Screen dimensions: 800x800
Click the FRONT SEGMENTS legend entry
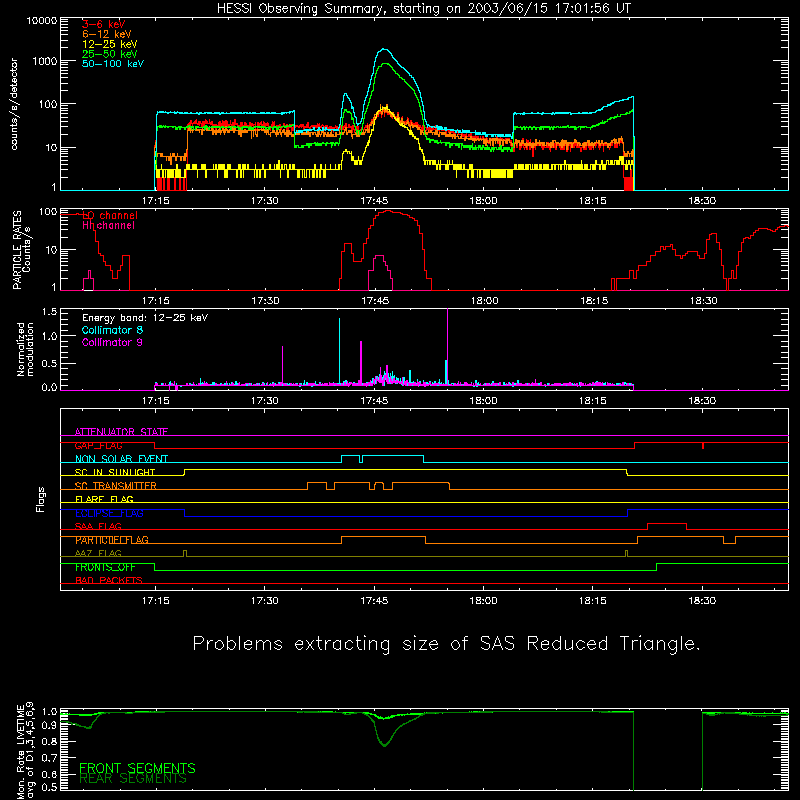click(137, 768)
